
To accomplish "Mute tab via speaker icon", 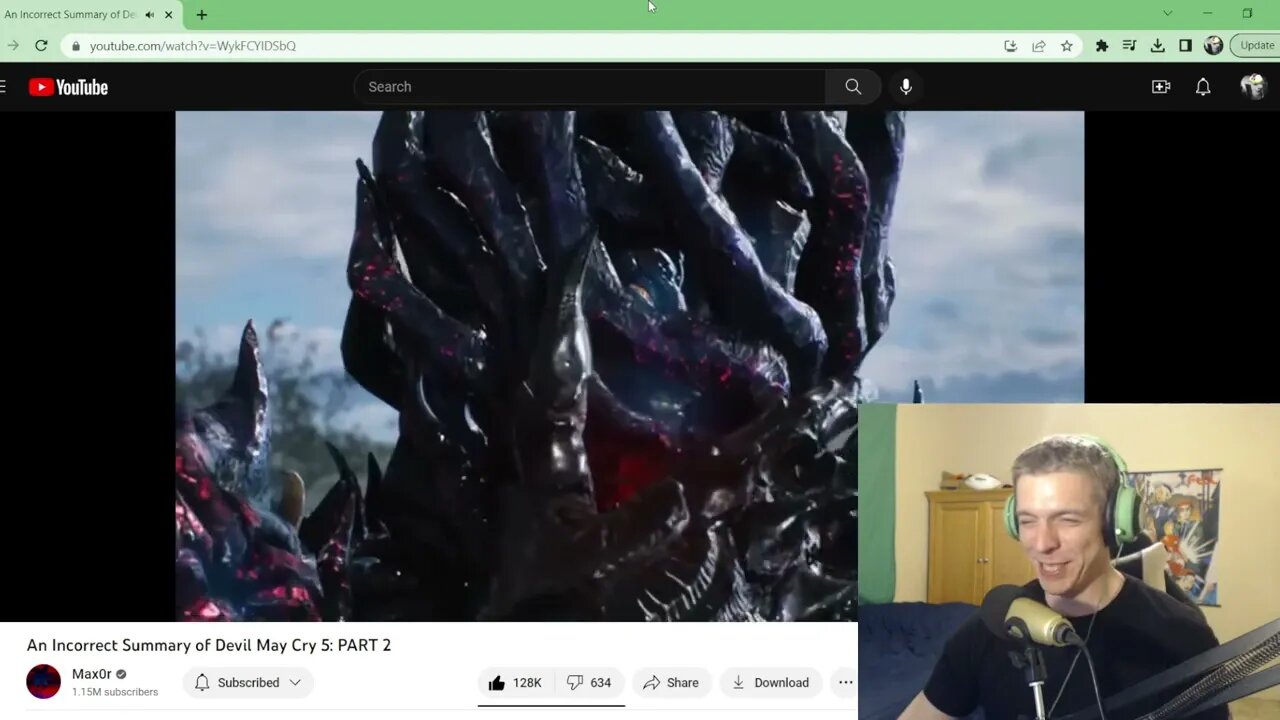I will coord(149,15).
